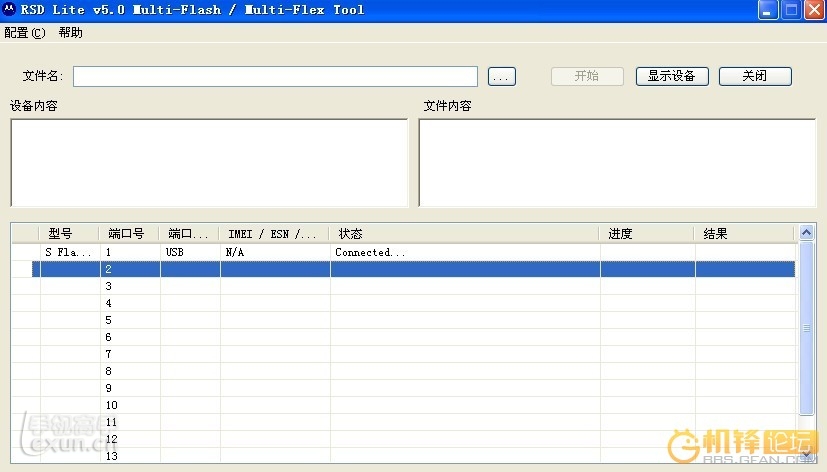Sort by the 型号 column header

69,234
